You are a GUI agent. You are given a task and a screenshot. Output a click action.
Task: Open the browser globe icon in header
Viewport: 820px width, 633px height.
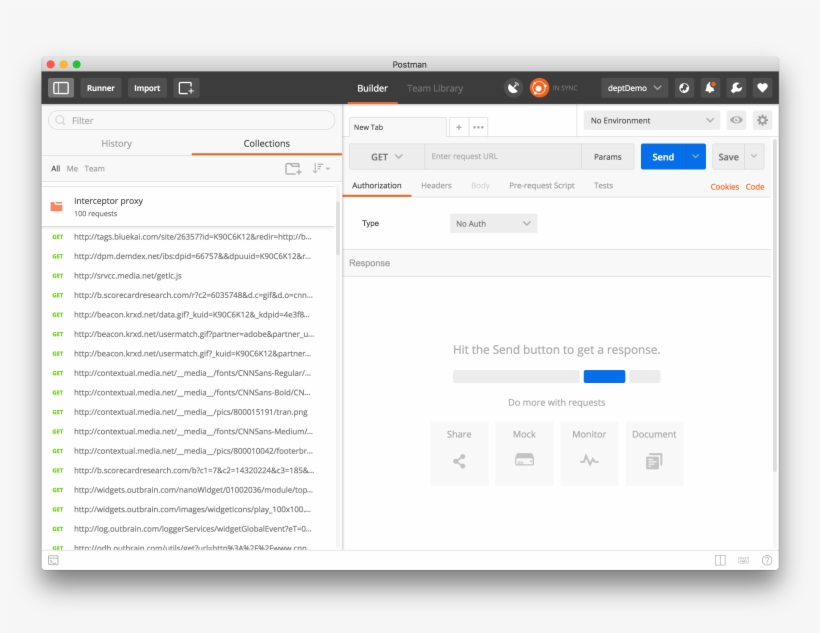[x=684, y=88]
